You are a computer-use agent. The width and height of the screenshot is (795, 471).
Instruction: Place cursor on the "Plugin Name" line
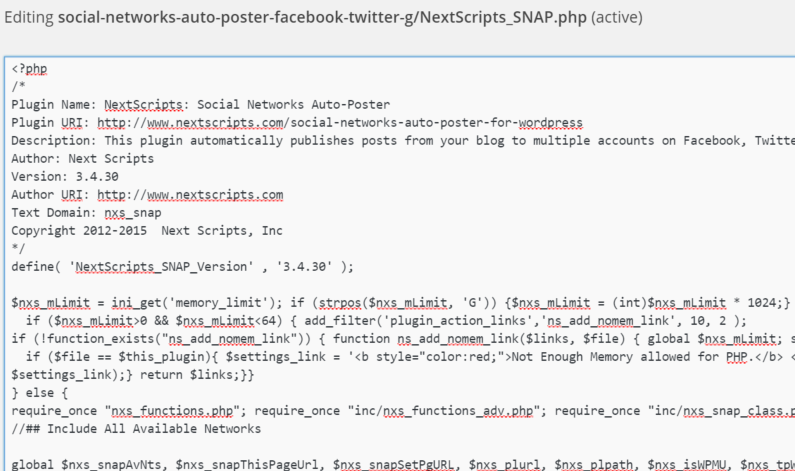[200, 104]
